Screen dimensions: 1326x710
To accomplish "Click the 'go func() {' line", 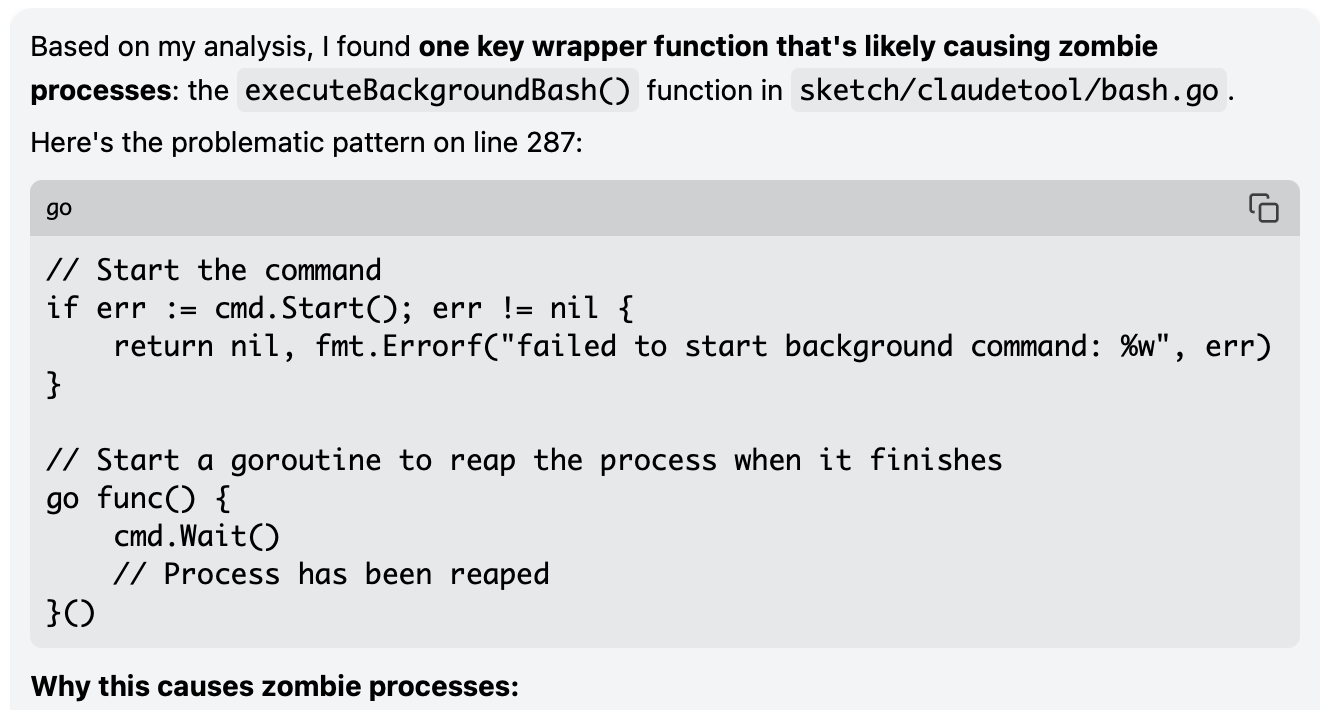I will pos(139,498).
